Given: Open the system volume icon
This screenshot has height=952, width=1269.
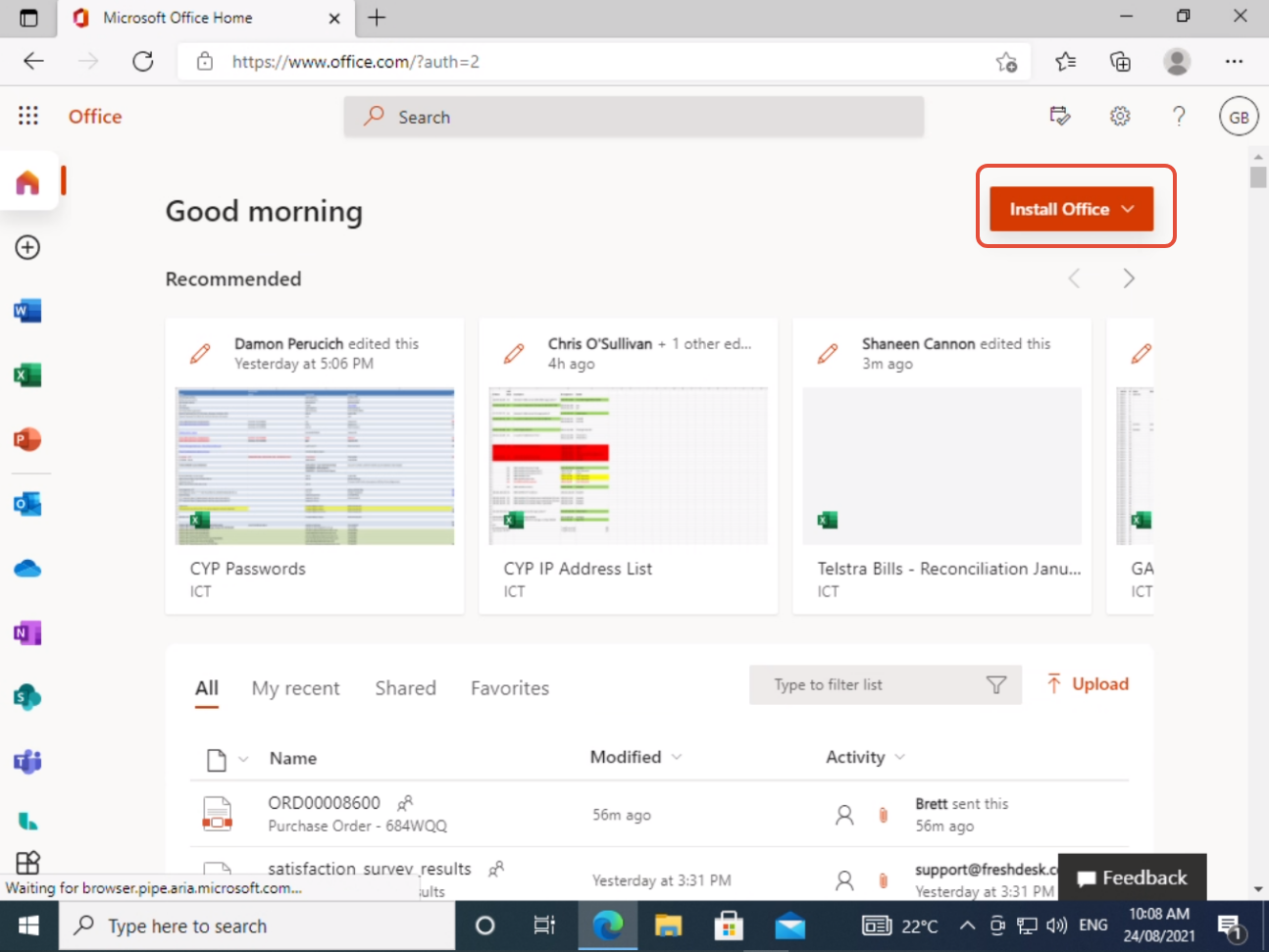Looking at the screenshot, I should click(1056, 925).
